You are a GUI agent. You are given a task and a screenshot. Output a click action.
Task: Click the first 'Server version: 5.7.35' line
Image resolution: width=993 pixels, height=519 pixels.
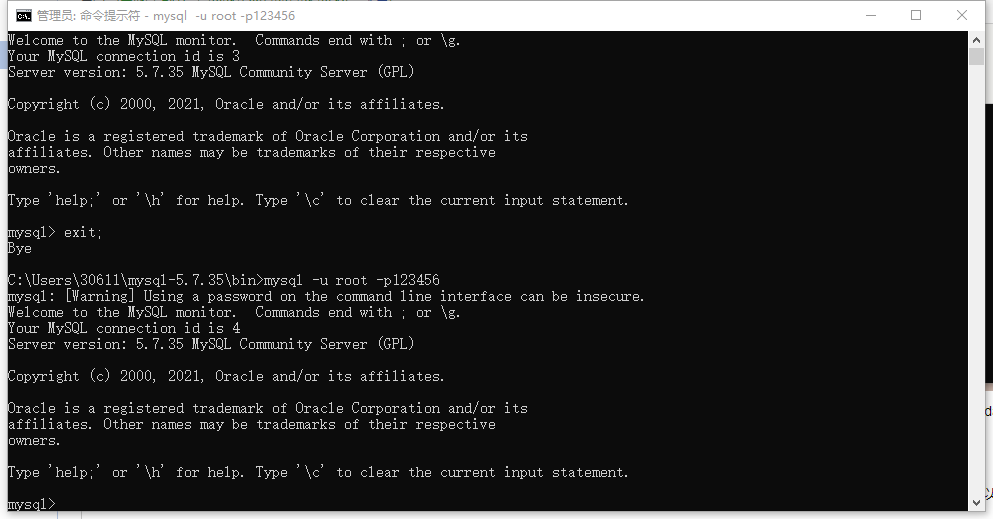coord(211,72)
